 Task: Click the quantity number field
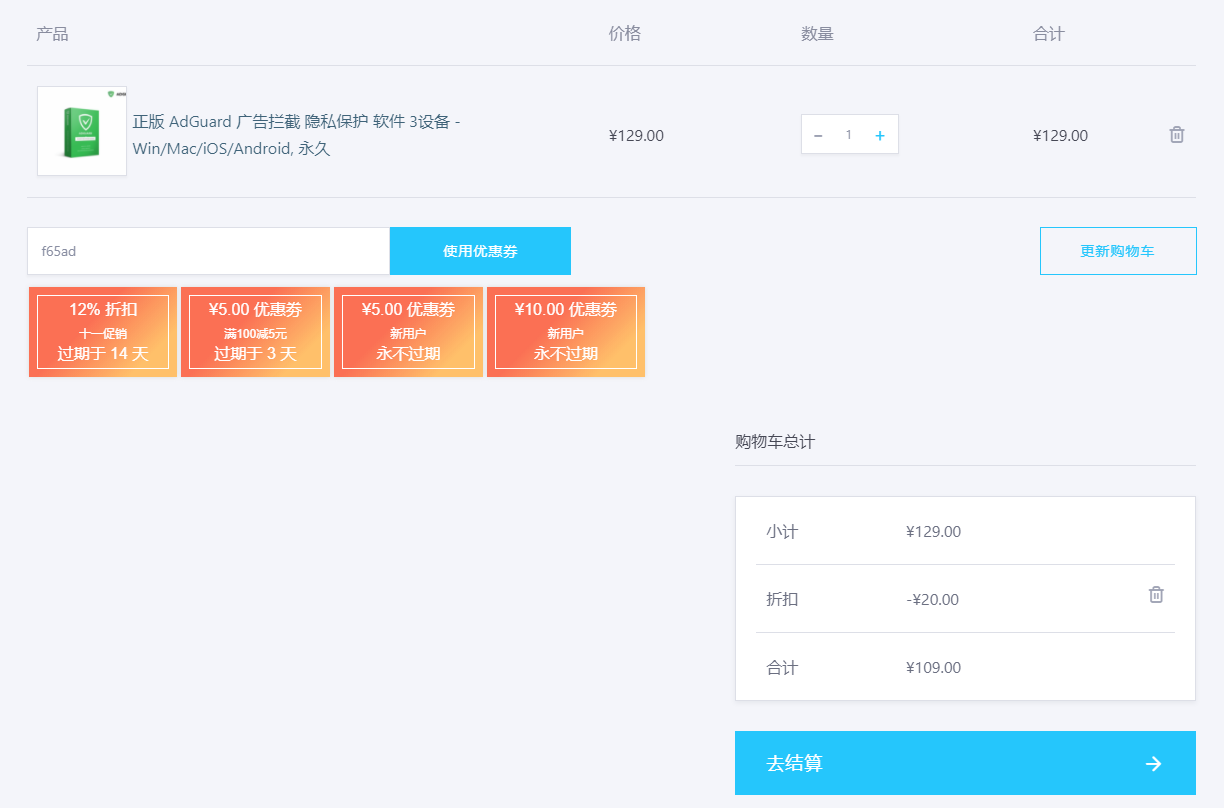[x=849, y=135]
